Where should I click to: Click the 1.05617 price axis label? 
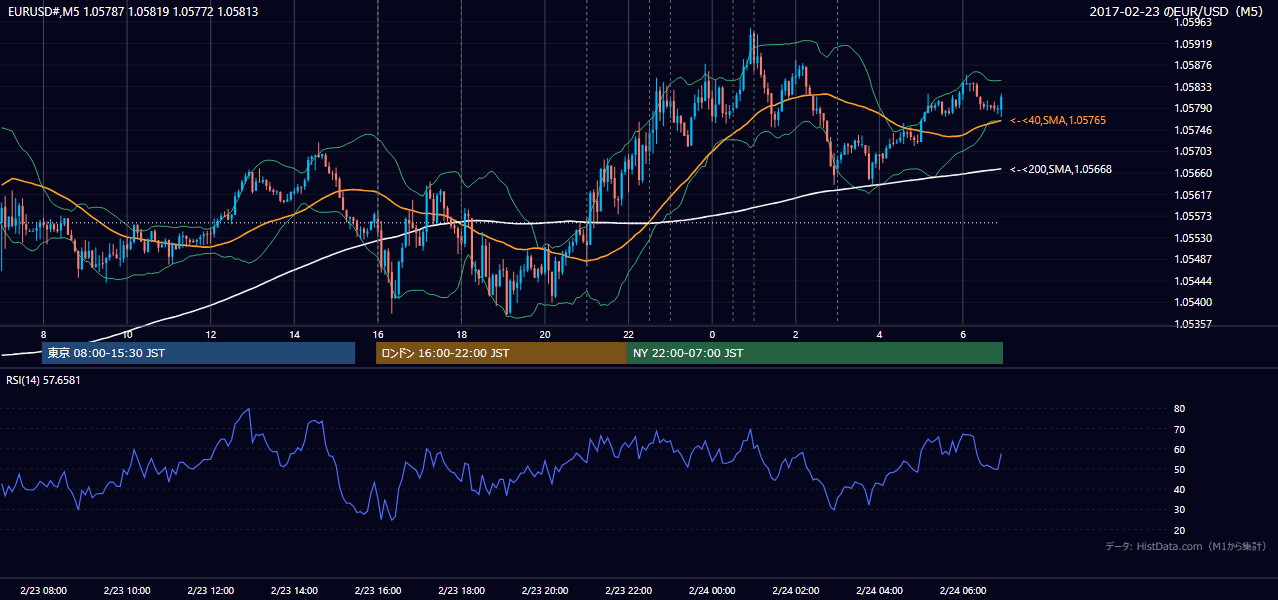(x=1194, y=195)
